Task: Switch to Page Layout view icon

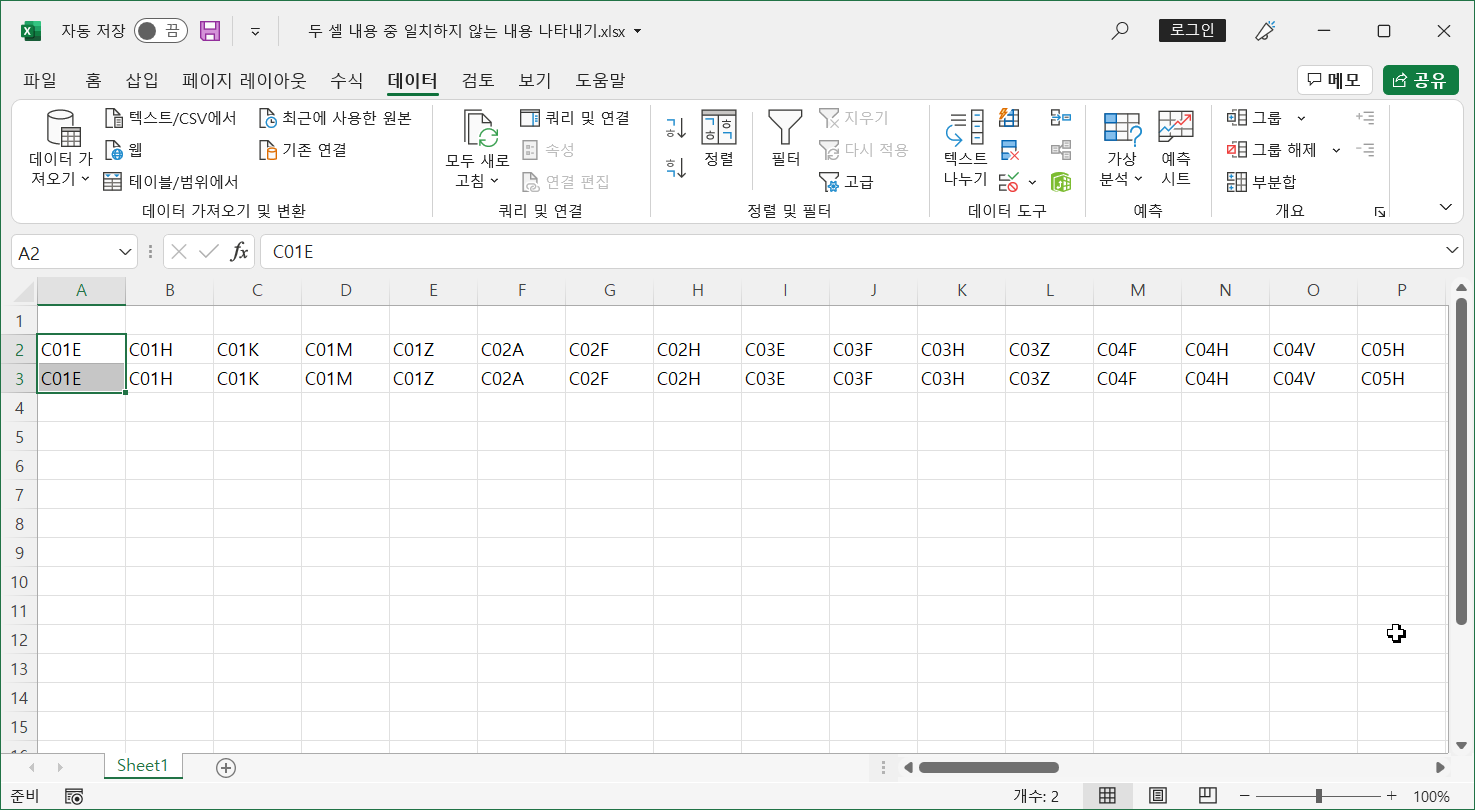Action: coord(1158,796)
